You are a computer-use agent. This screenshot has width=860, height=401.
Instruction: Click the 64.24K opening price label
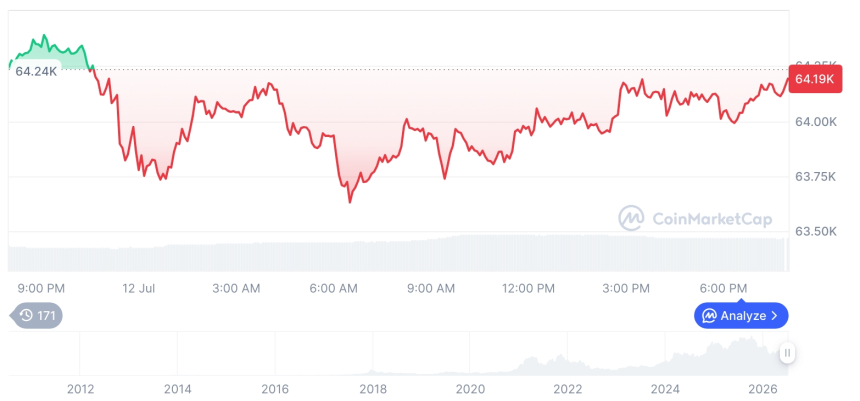[x=36, y=71]
